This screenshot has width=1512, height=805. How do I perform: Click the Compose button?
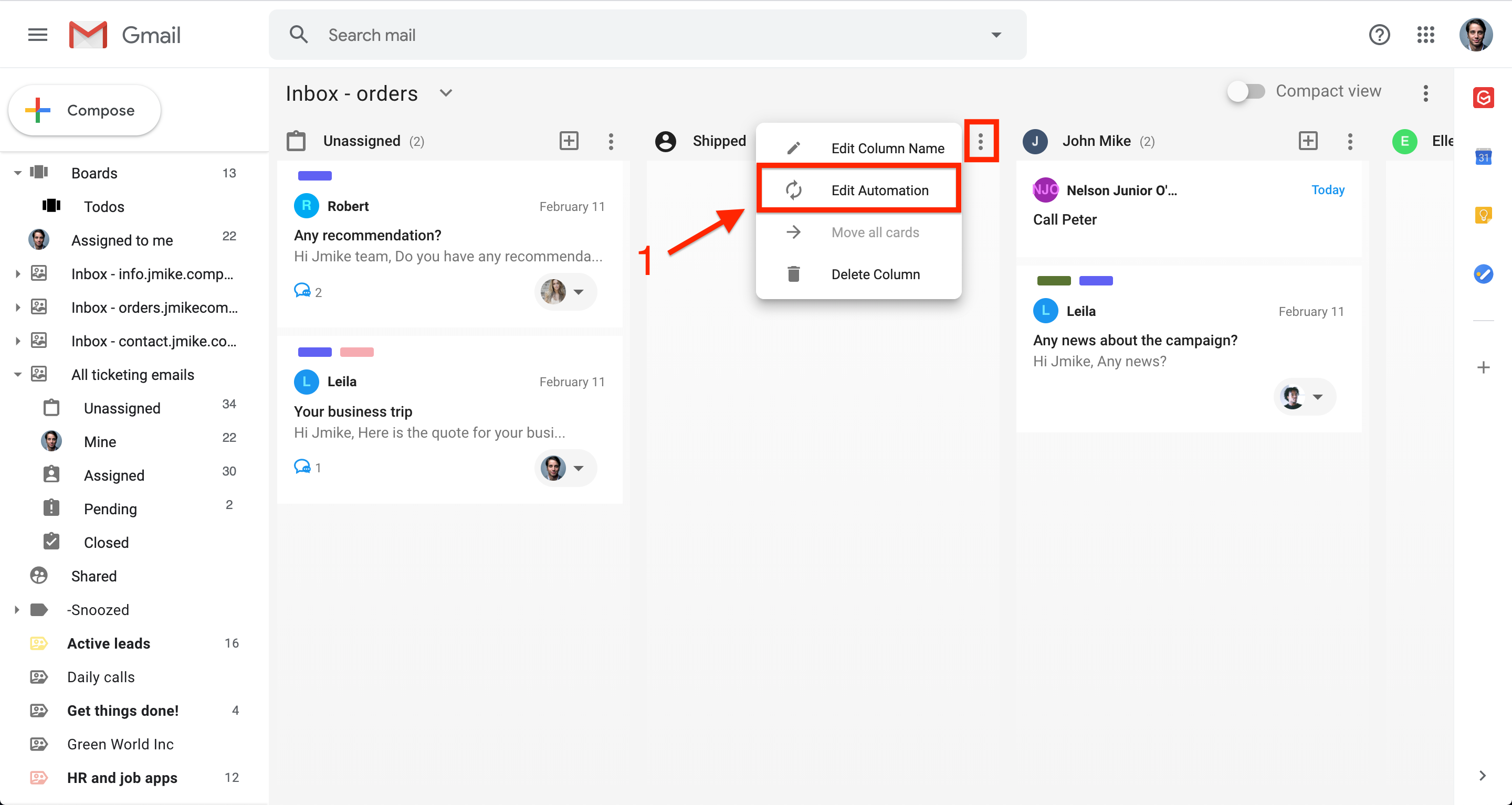click(85, 110)
